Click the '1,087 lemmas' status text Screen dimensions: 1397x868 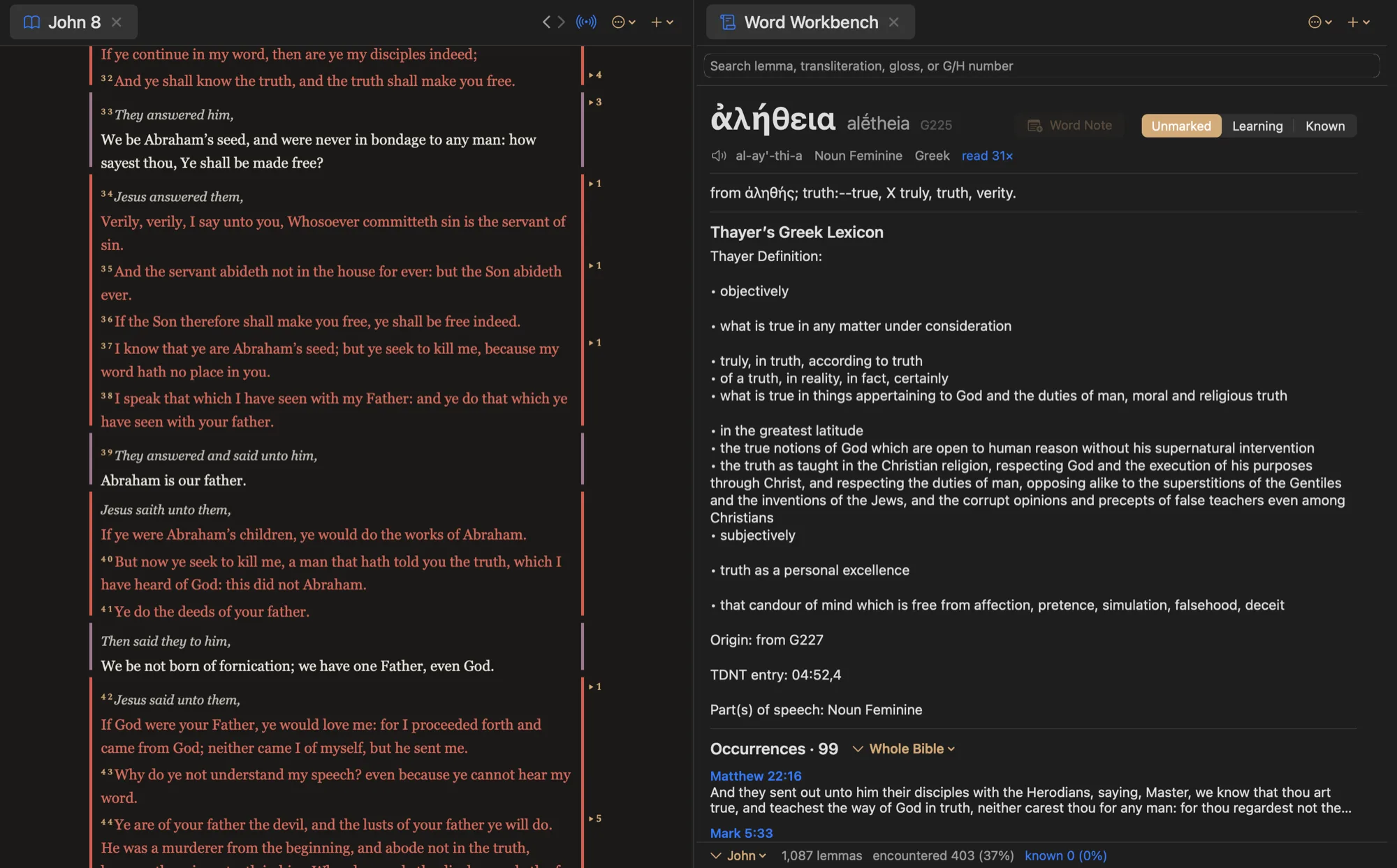[821, 855]
